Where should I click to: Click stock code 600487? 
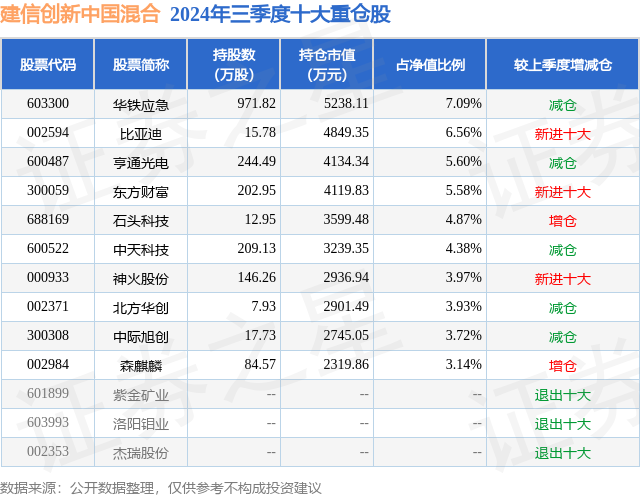pyautogui.click(x=48, y=162)
